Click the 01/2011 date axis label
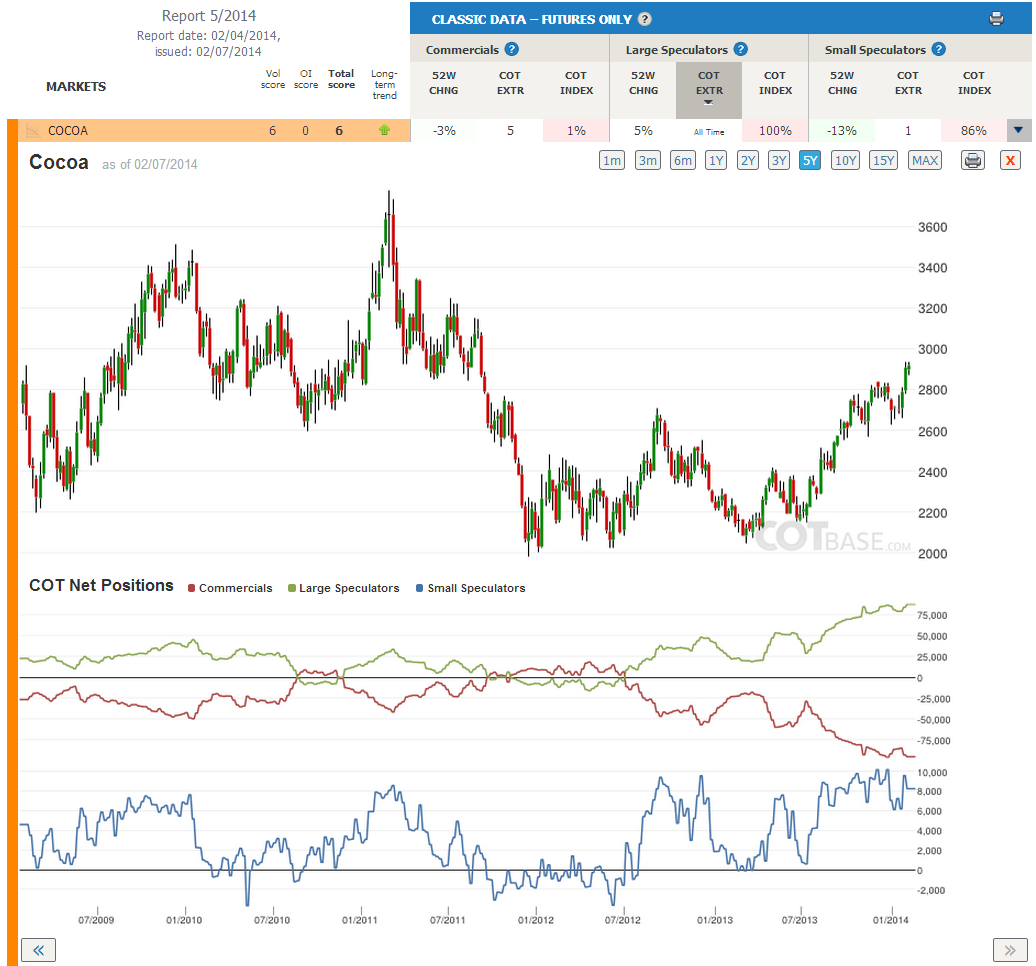Screen dimensions: 1036x966 359,920
